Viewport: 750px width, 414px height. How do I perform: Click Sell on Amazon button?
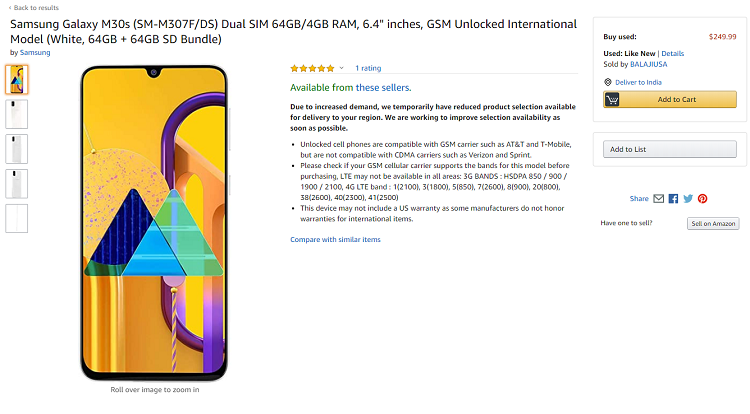tap(713, 223)
